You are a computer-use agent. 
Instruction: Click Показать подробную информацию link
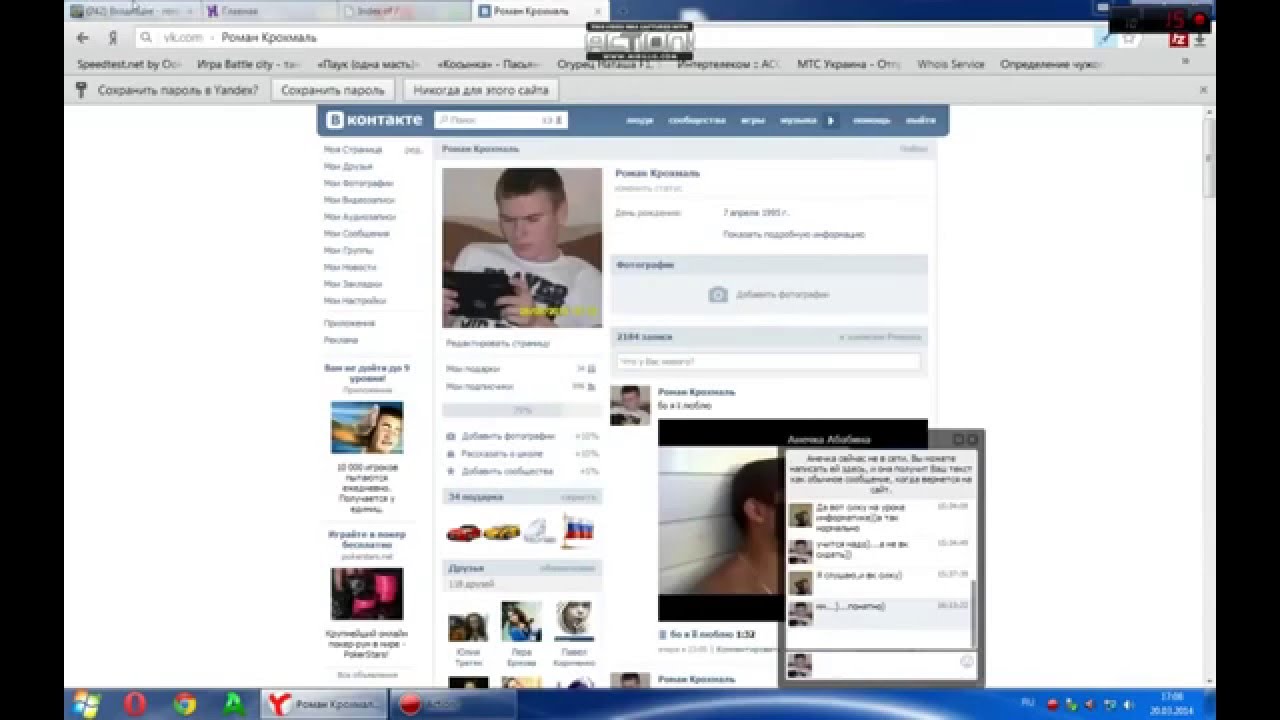794,235
